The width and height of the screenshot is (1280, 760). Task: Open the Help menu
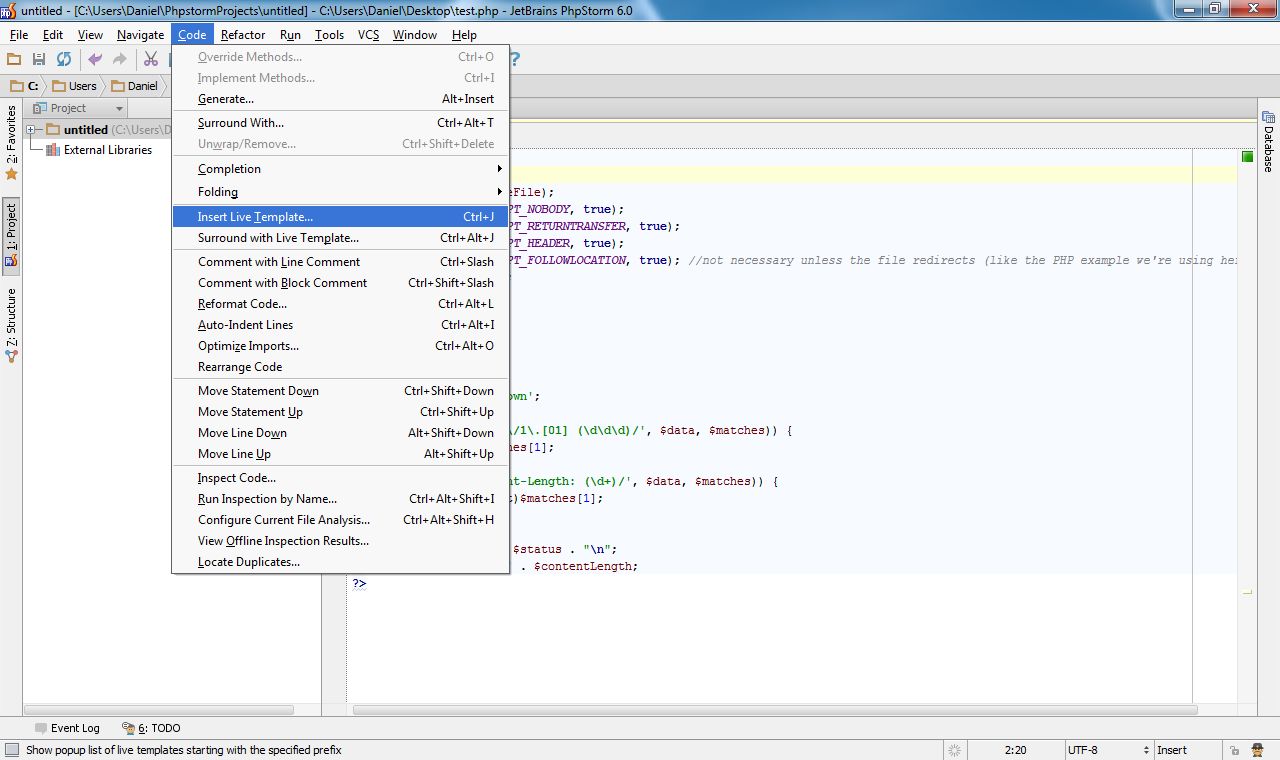[x=464, y=35]
